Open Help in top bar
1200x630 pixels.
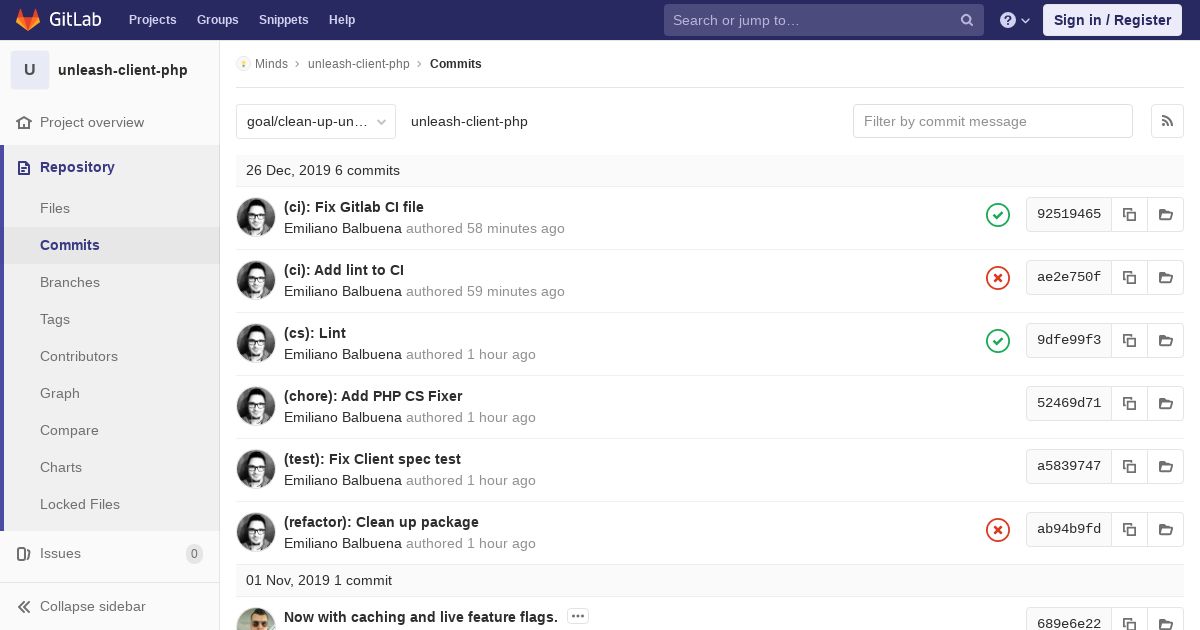342,20
